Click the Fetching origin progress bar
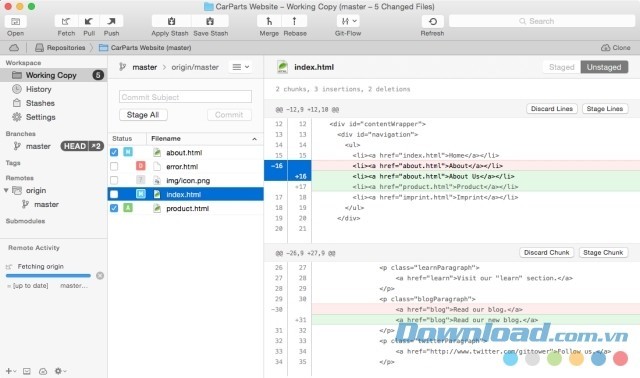This screenshot has width=640, height=378. click(x=48, y=276)
